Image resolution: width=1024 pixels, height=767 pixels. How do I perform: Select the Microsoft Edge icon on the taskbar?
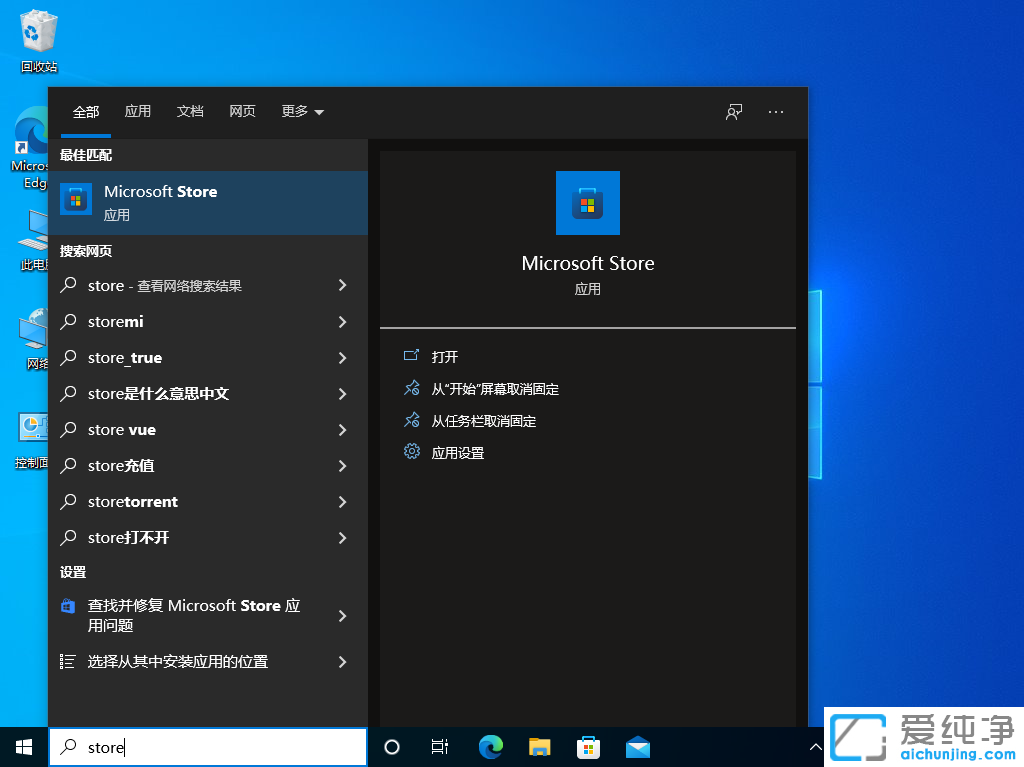490,747
